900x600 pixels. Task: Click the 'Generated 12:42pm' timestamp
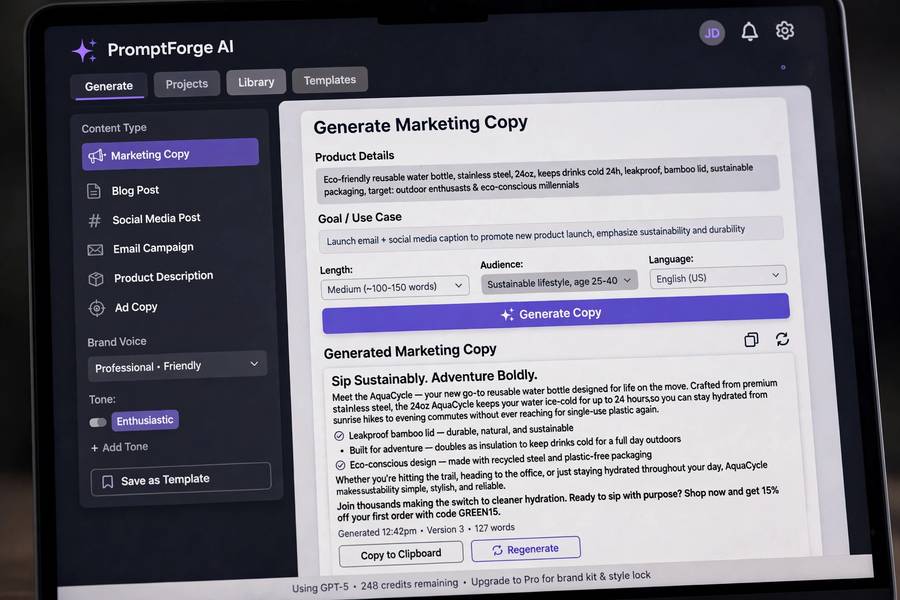coord(377,532)
